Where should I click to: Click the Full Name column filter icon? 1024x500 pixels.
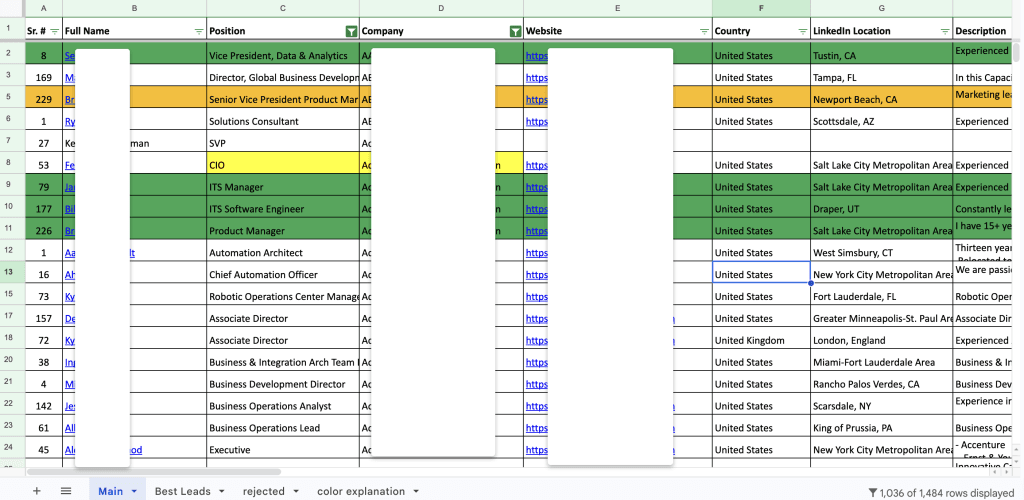[198, 31]
